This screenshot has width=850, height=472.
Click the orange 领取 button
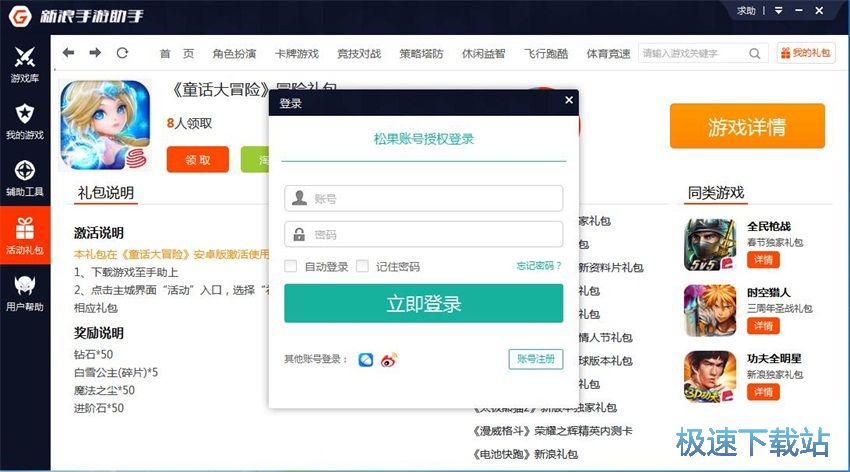tap(198, 159)
